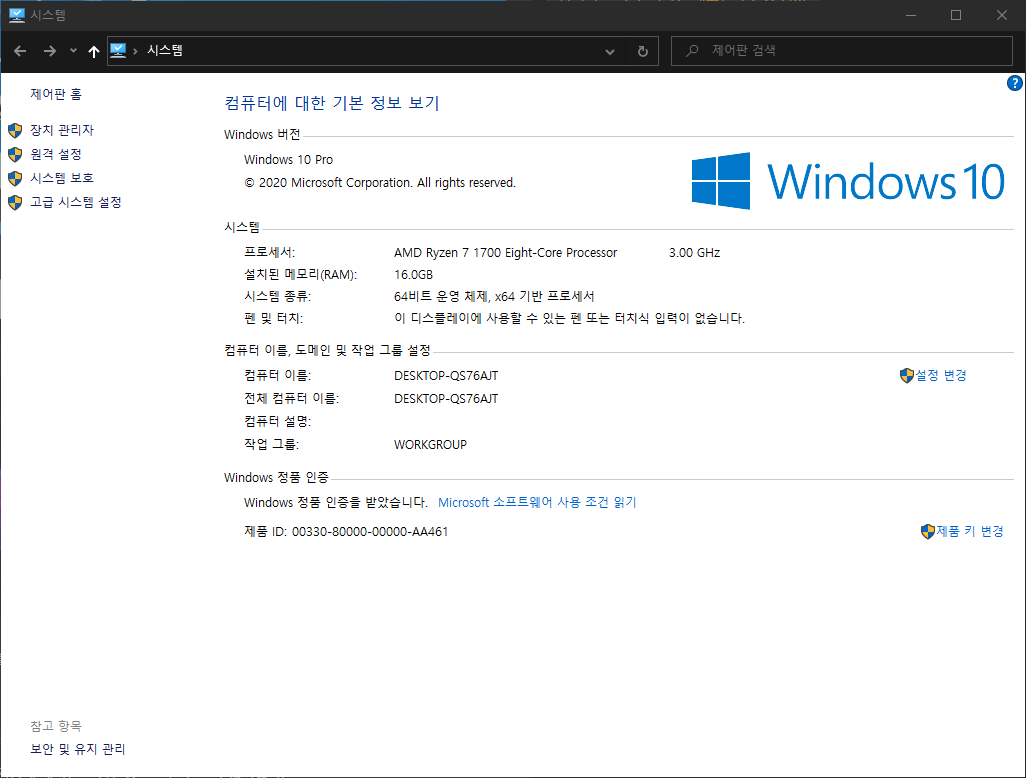Select 시스템 in the address bar
The image size is (1026, 778).
165,50
